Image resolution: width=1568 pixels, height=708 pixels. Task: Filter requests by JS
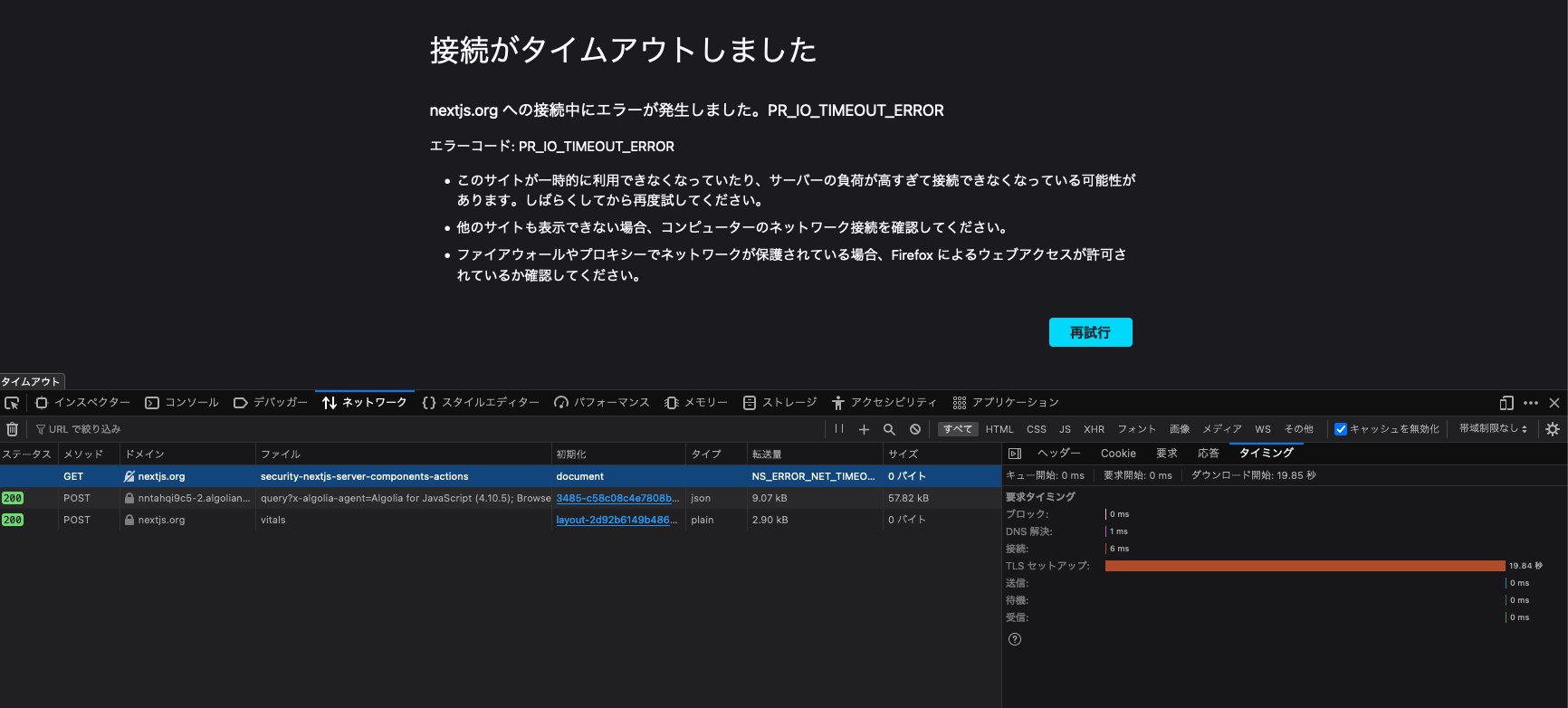pyautogui.click(x=1065, y=429)
